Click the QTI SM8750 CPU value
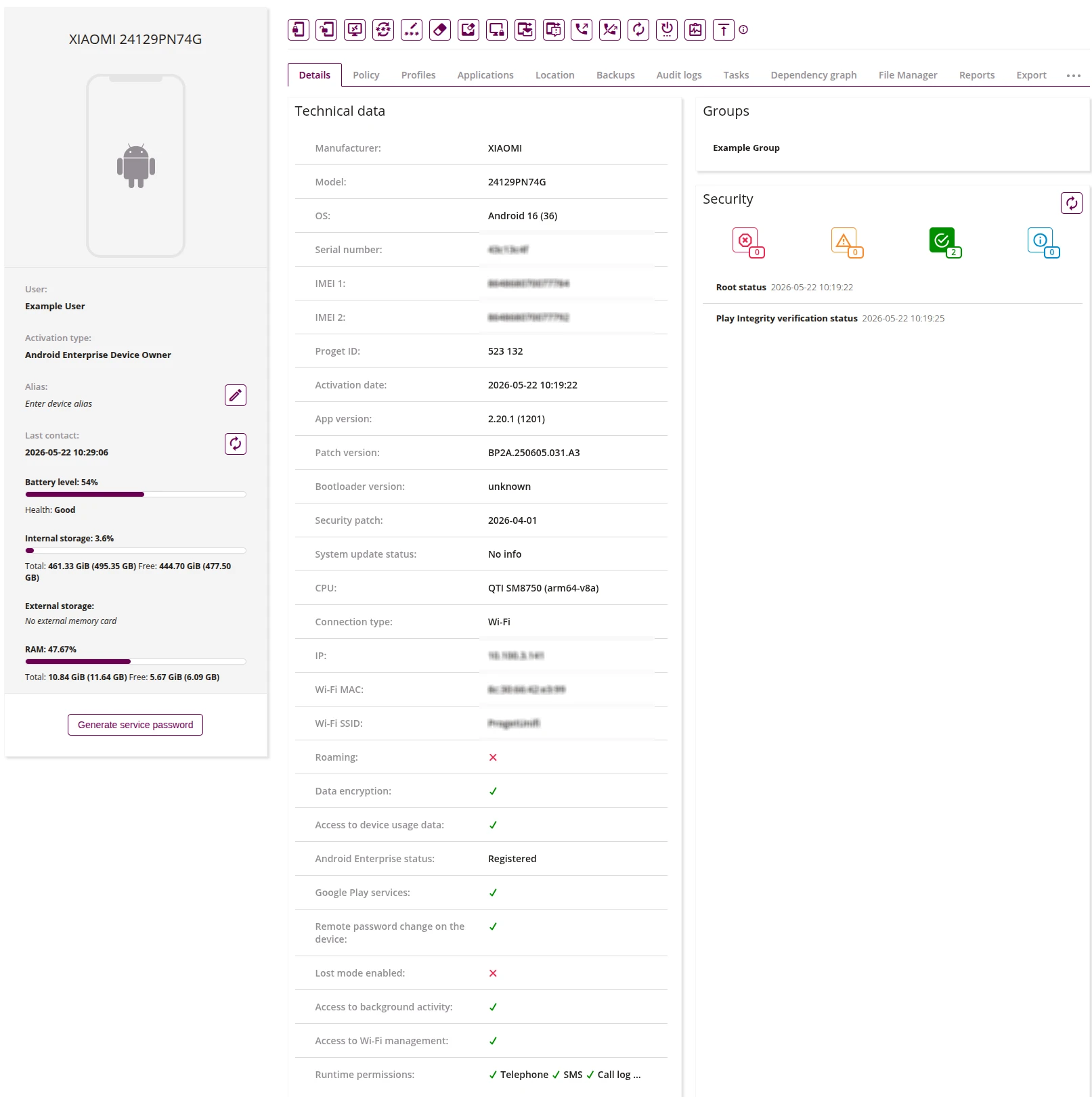Screen dimensions: 1092x1097 click(x=544, y=588)
